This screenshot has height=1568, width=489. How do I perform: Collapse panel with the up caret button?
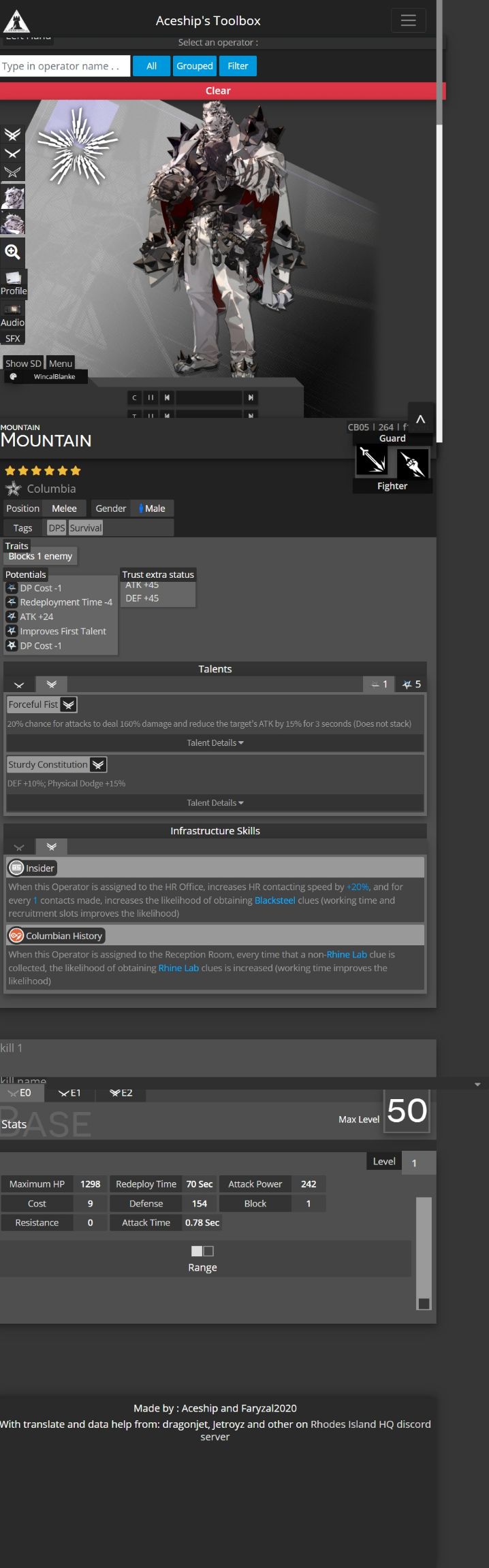point(421,419)
